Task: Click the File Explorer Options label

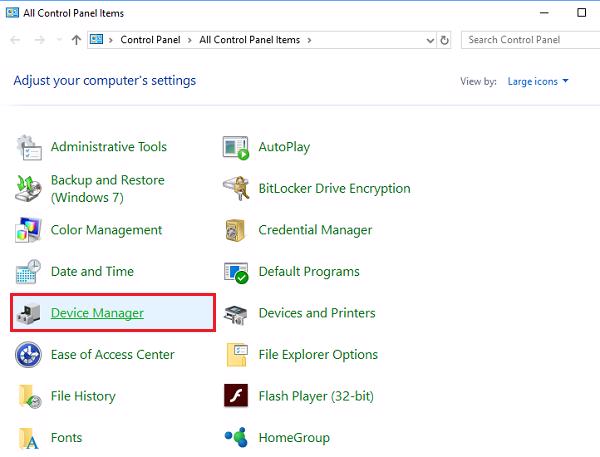Action: [318, 355]
